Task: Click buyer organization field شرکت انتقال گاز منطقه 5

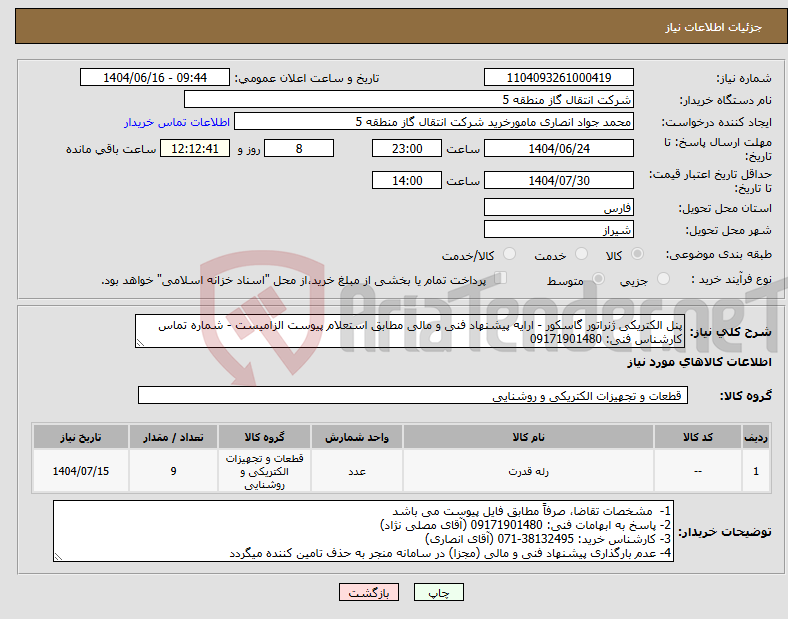Action: pyautogui.click(x=409, y=99)
